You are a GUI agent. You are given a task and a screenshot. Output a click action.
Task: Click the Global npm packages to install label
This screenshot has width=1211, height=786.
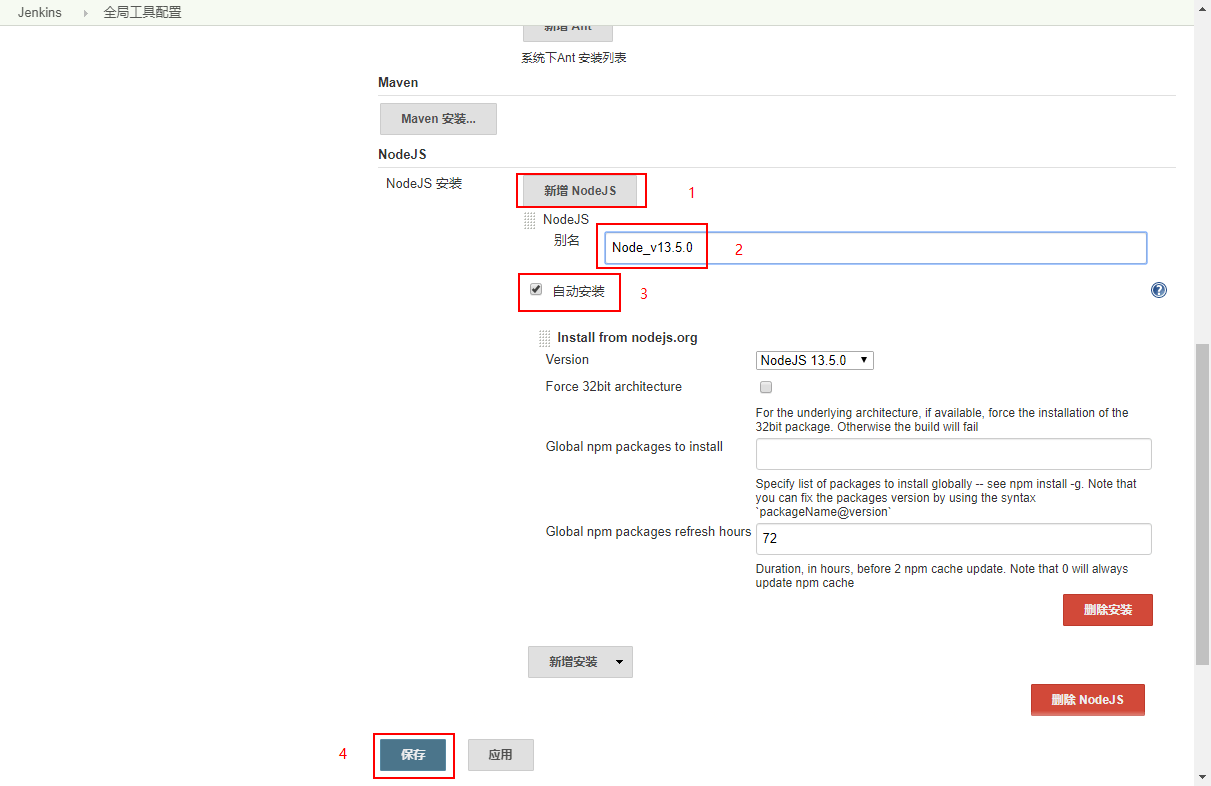pos(634,447)
